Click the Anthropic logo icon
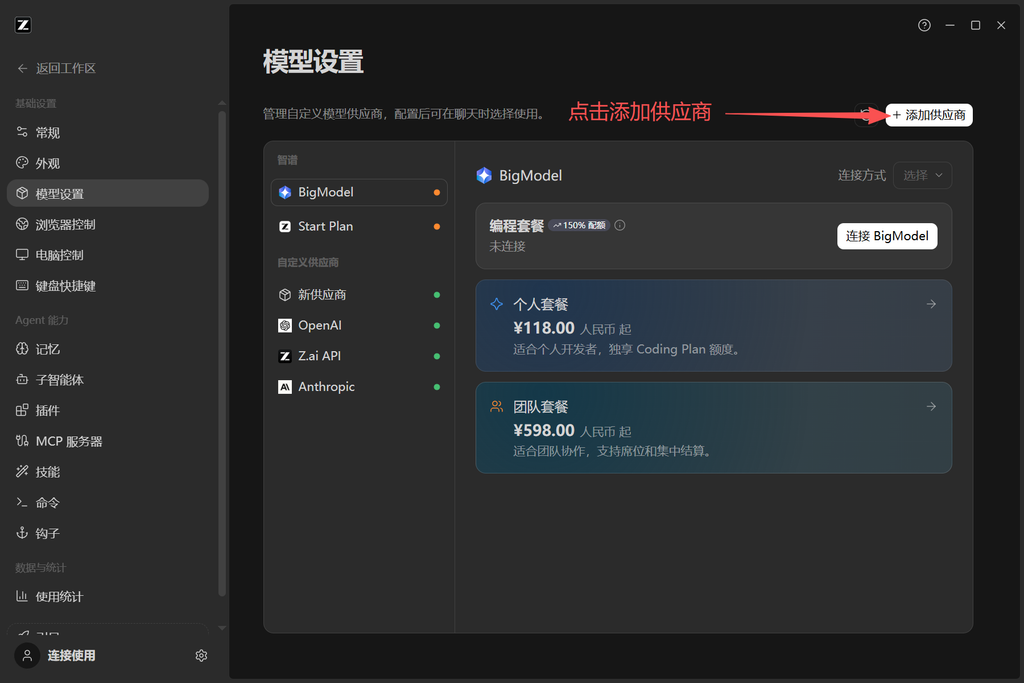Screen dimensions: 1024x683 click(285, 387)
